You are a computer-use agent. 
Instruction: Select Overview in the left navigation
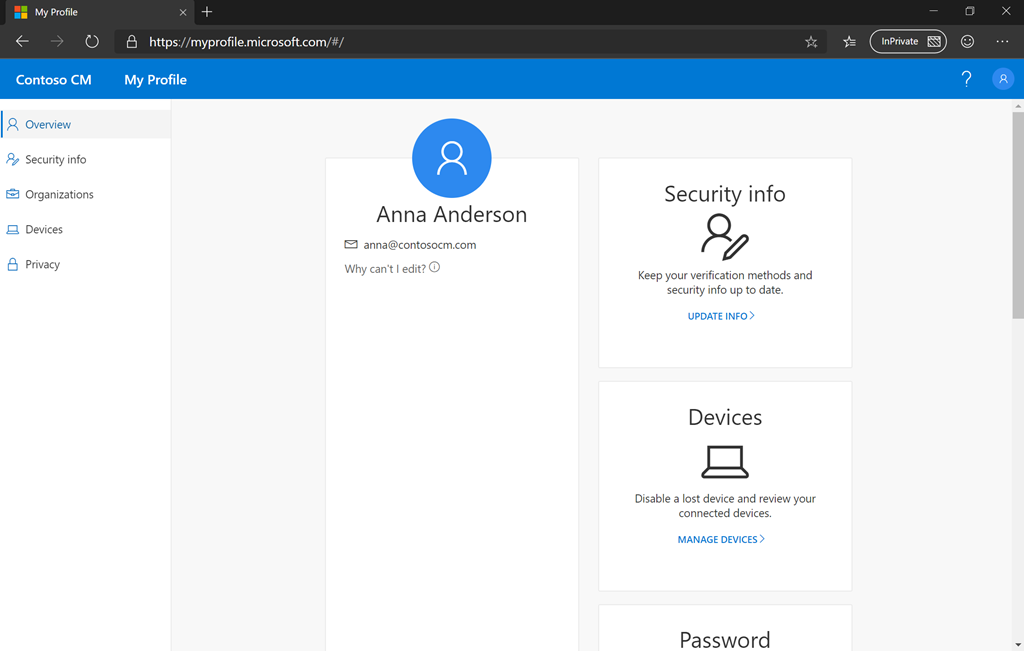coord(48,125)
